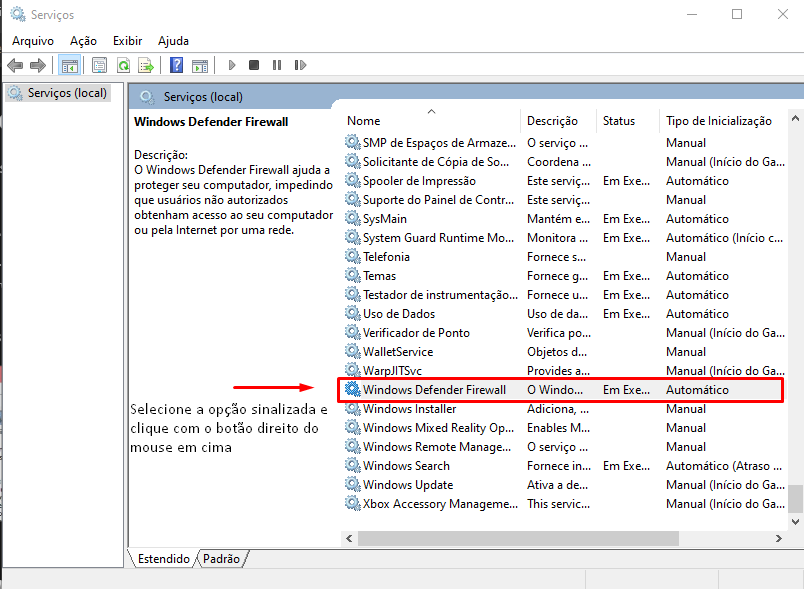Switch to the Padrão tab

point(222,559)
